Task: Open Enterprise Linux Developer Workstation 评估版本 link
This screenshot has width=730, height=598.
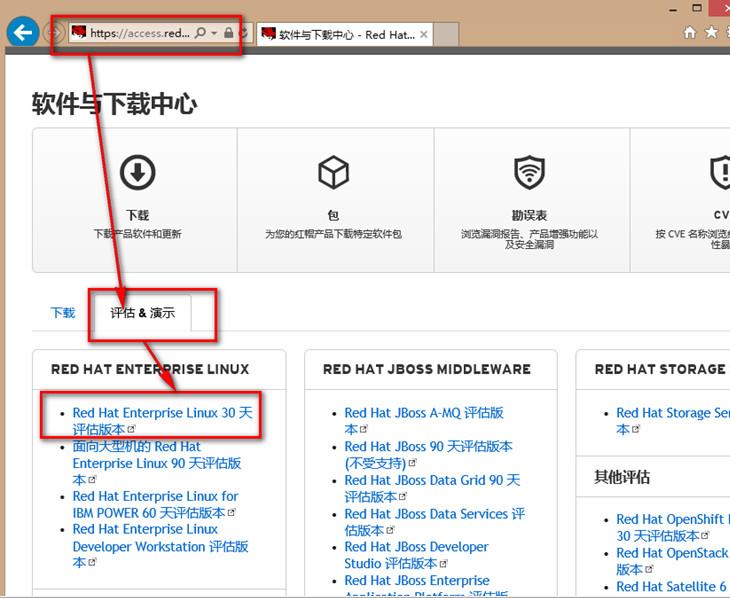Action: [x=160, y=546]
